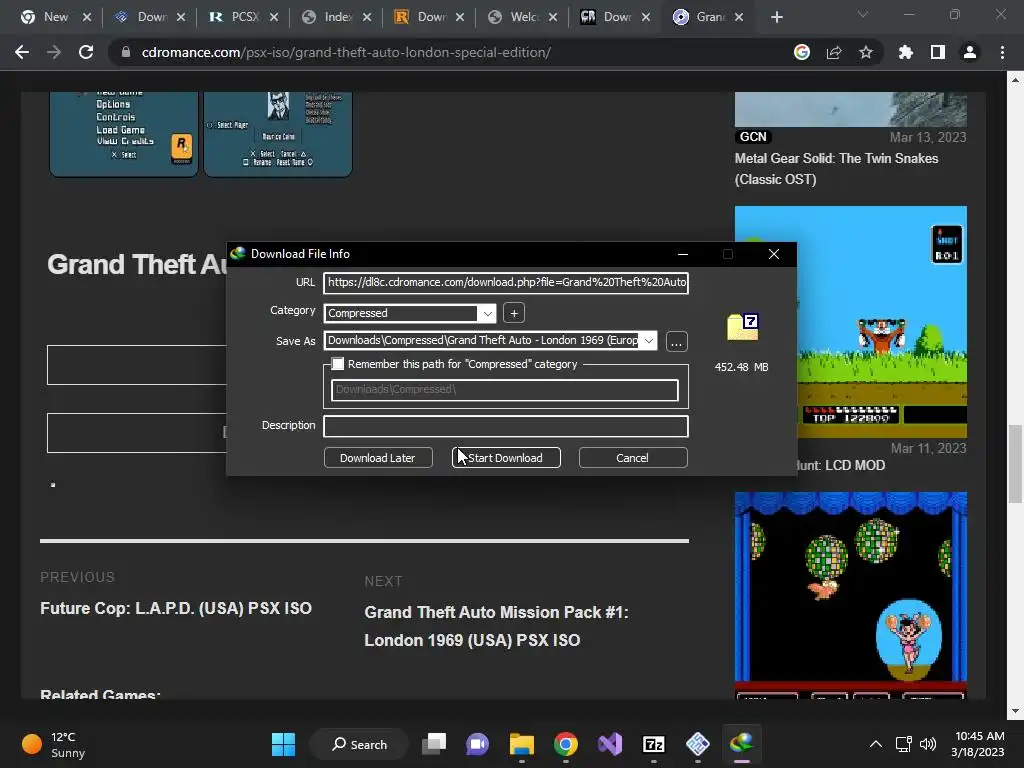The width and height of the screenshot is (1024, 768).
Task: Show hidden system tray icons
Action: coord(876,744)
